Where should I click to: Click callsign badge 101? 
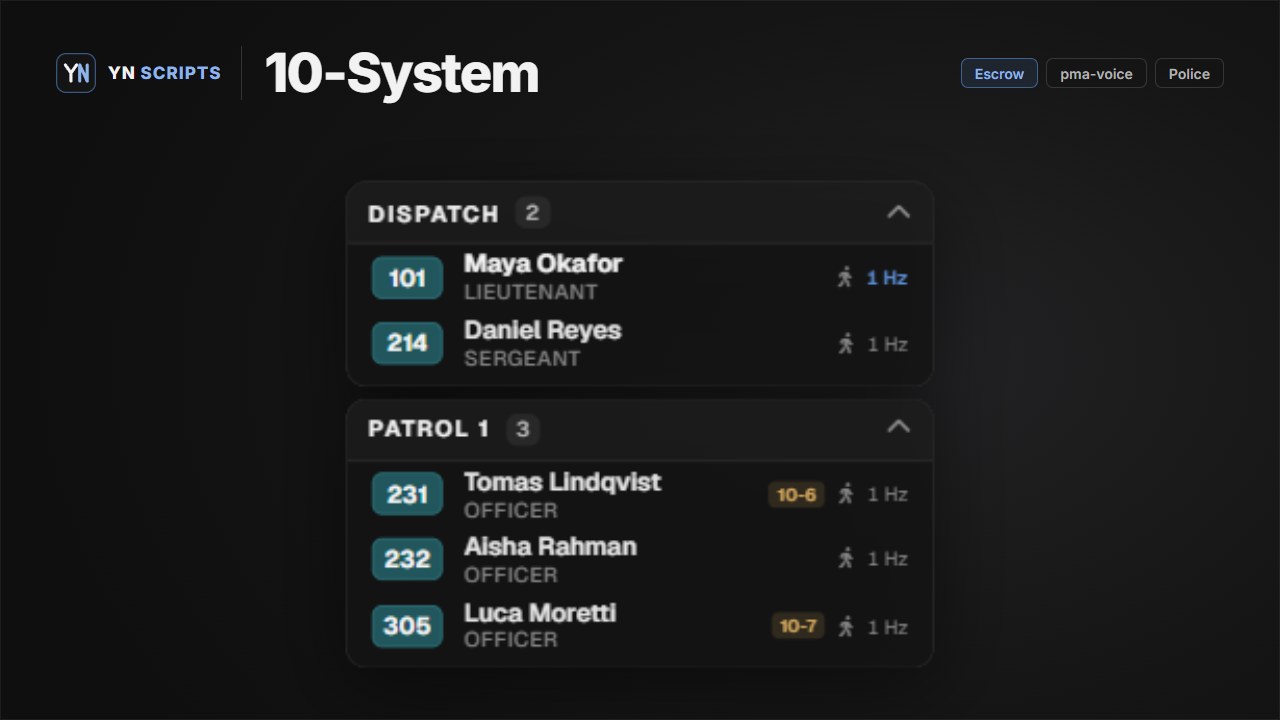click(407, 278)
